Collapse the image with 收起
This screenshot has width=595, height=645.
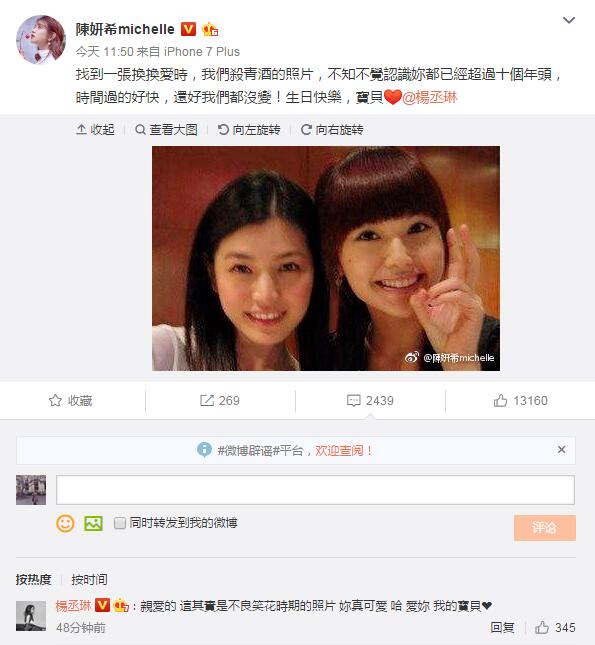(95, 130)
